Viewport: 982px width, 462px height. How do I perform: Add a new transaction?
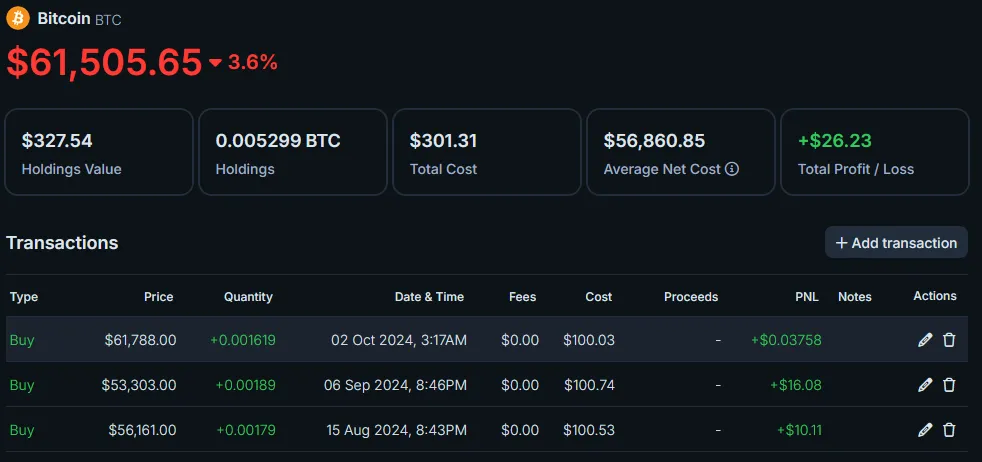896,242
